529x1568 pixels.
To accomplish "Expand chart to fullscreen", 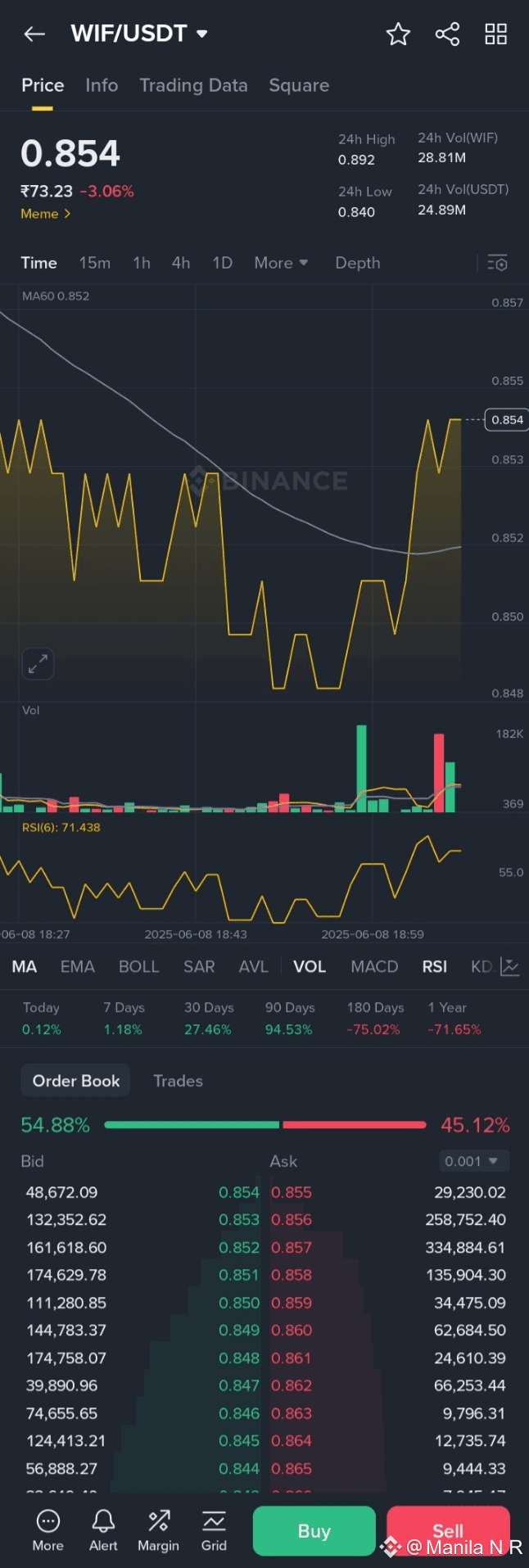I will 38,664.
